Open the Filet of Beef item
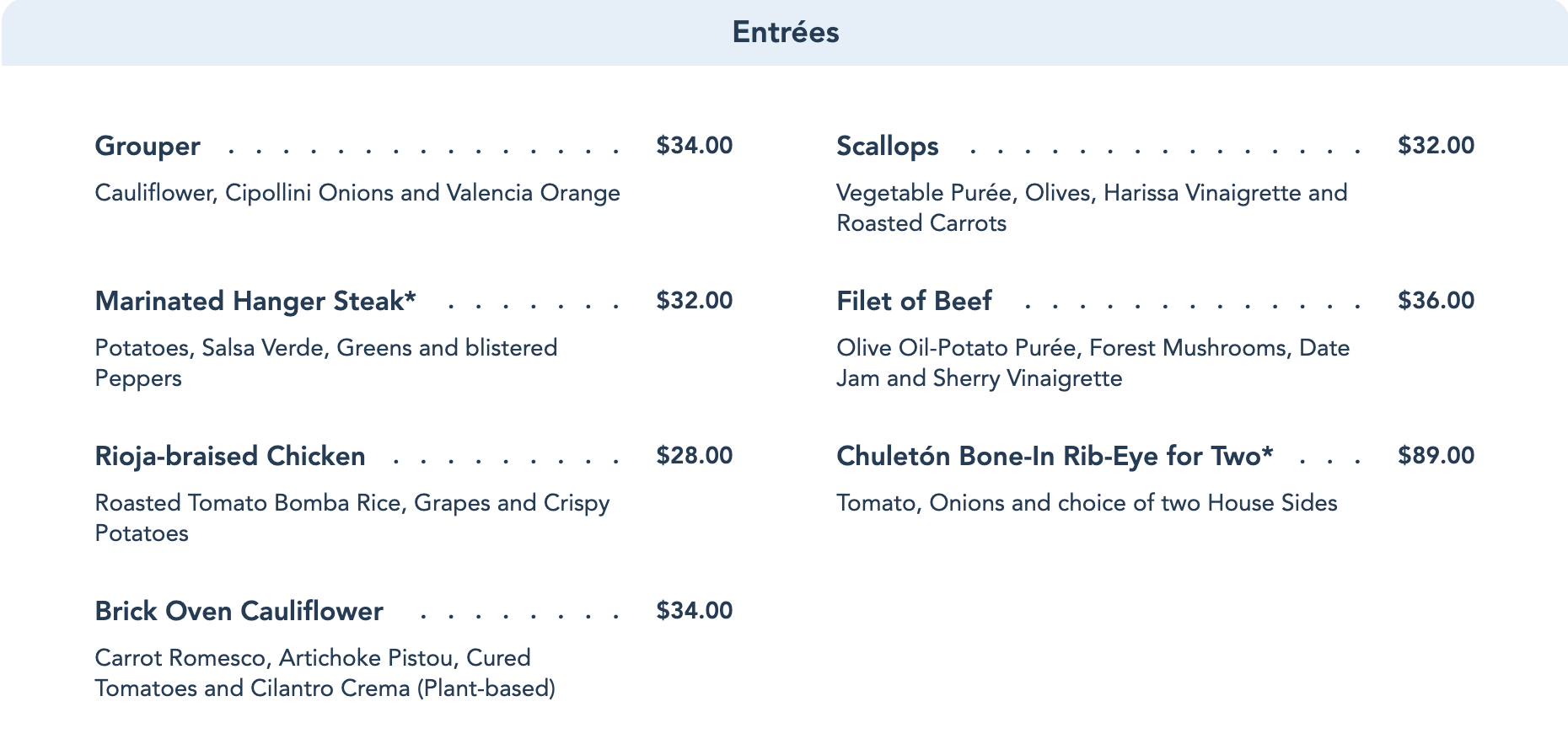The image size is (1568, 755). [x=914, y=302]
